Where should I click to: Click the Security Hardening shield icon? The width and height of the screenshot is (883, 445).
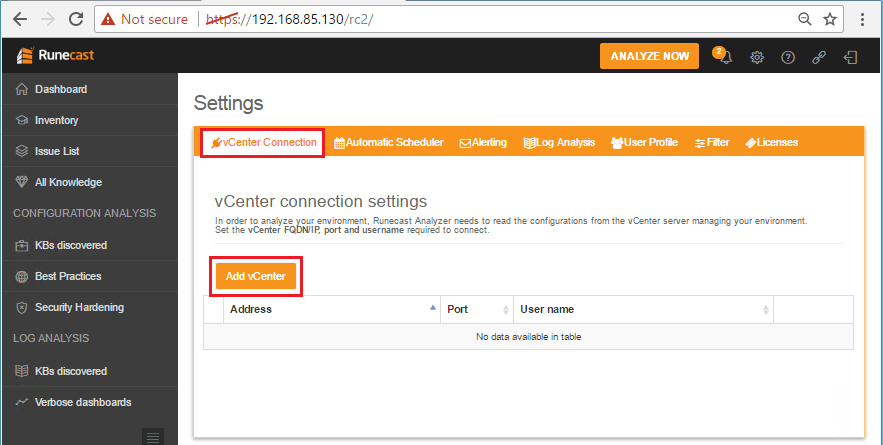[21, 308]
